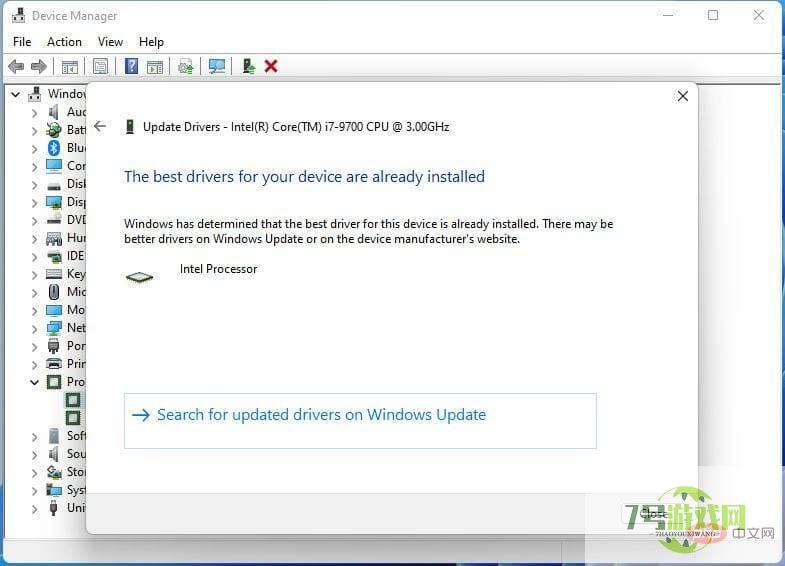
Task: Click the Update driver toolbar icon
Action: pos(186,66)
